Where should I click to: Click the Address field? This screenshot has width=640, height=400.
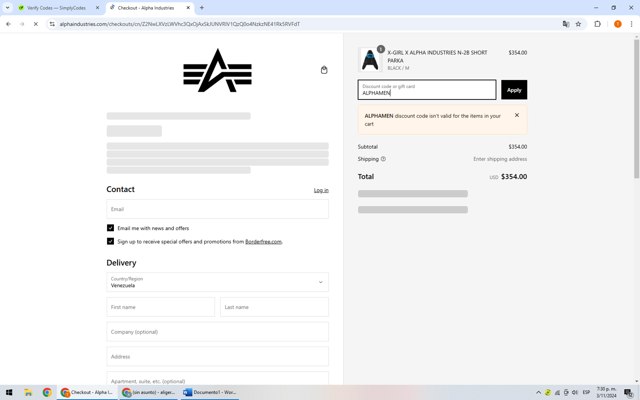tap(217, 357)
